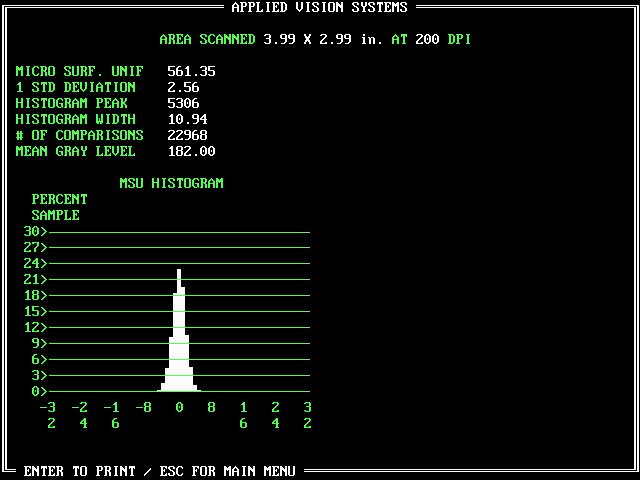Click the 182.00 mean gray value
This screenshot has width=640, height=480.
click(x=191, y=151)
